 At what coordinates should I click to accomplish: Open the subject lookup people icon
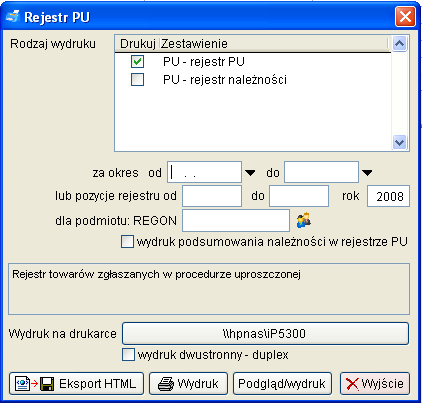[304, 220]
